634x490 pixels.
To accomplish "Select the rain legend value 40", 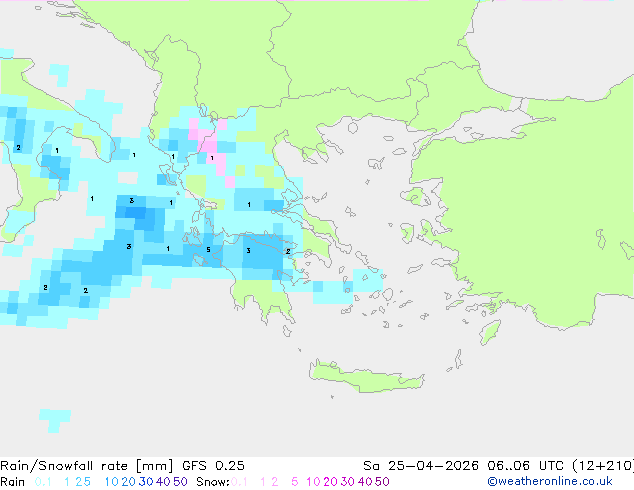I will point(163,482).
